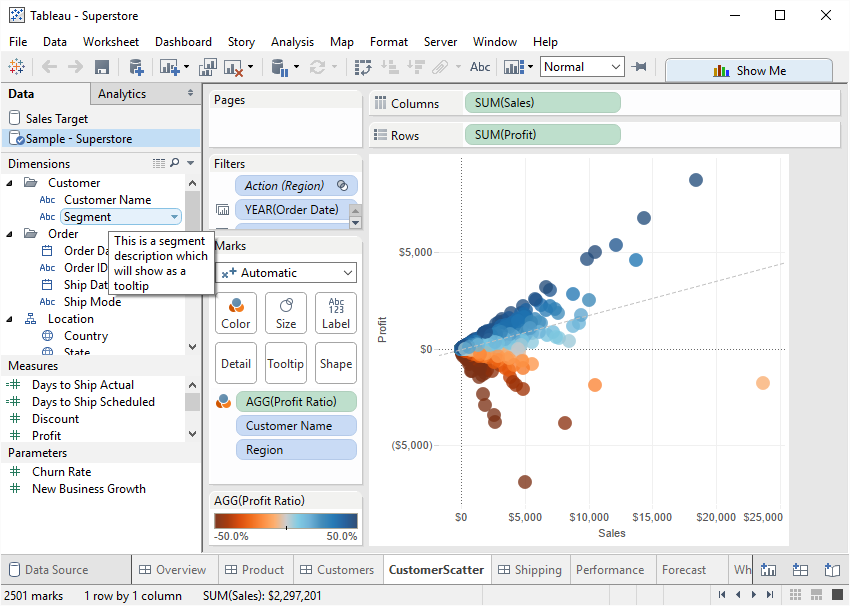Image resolution: width=850 pixels, height=606 pixels.
Task: Click the first-sheet navigation arrow
Action: (x=722, y=595)
